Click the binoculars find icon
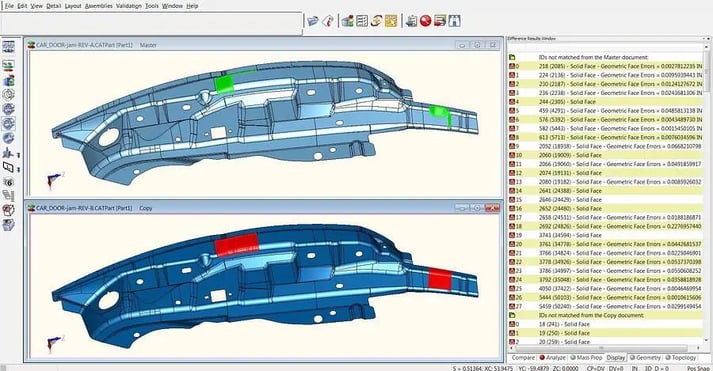 coord(454,21)
